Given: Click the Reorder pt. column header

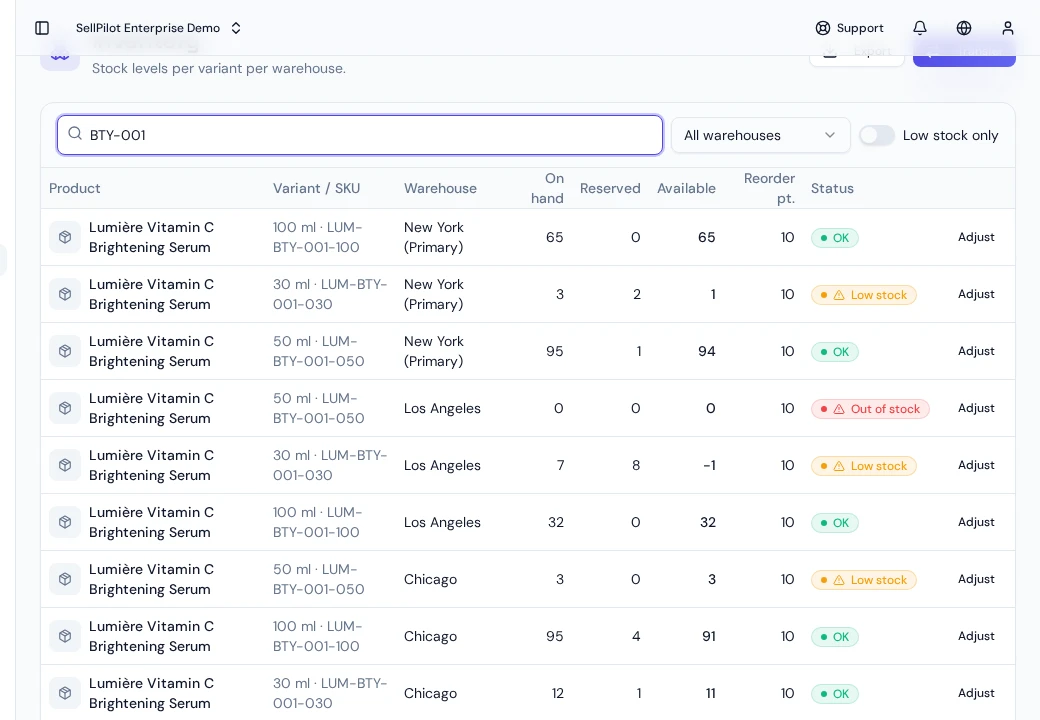Looking at the screenshot, I should (x=769, y=188).
